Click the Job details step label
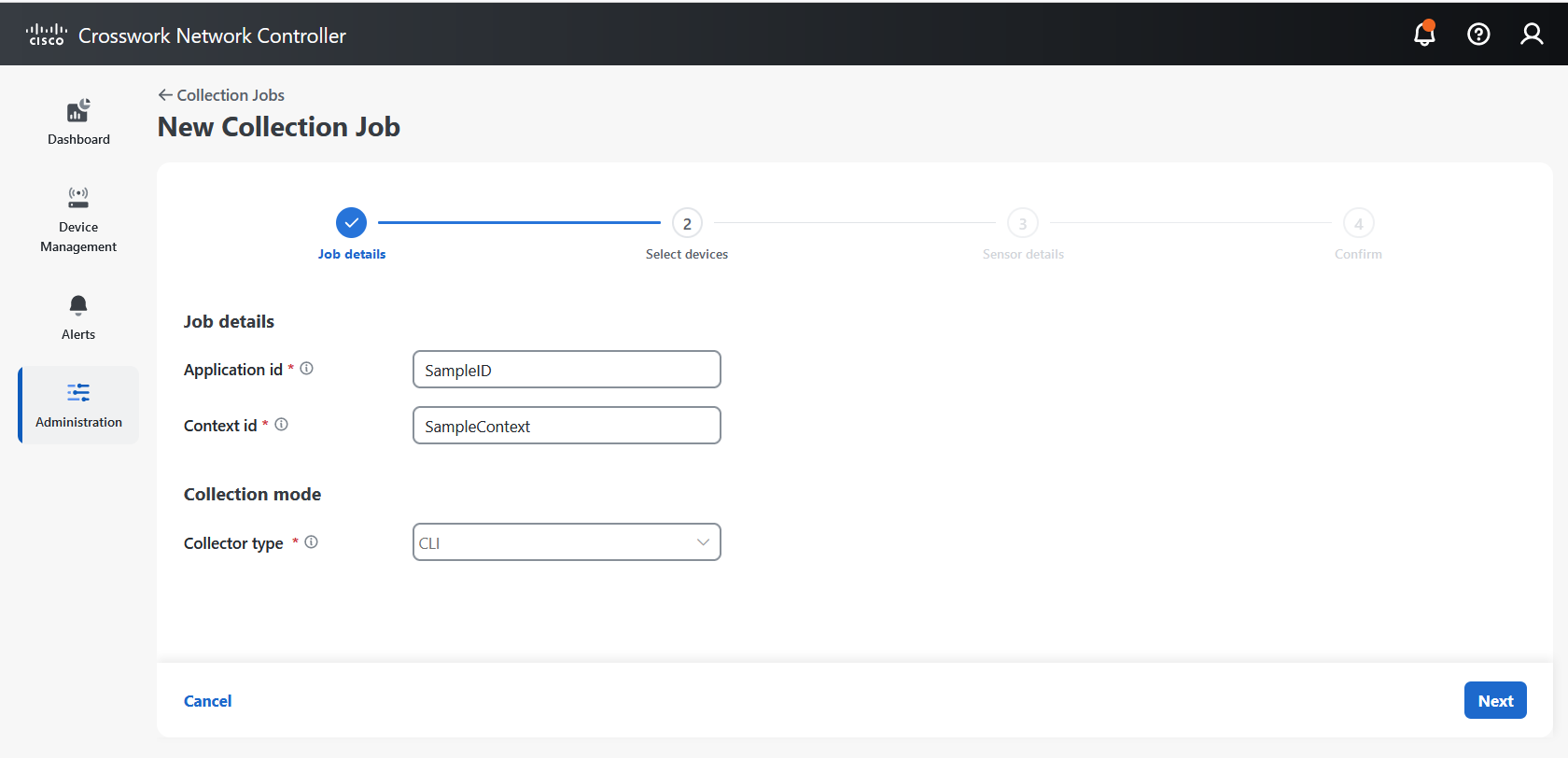Viewport: 1568px width, 758px height. tap(352, 254)
